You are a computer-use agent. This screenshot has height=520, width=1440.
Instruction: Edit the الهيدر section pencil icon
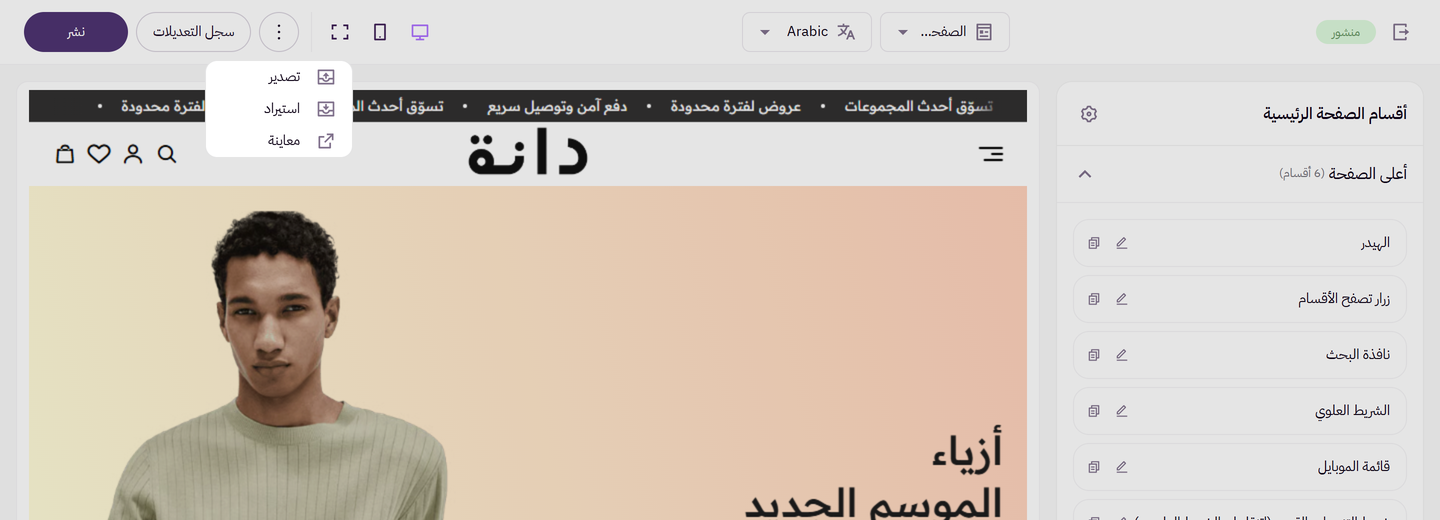click(1122, 243)
